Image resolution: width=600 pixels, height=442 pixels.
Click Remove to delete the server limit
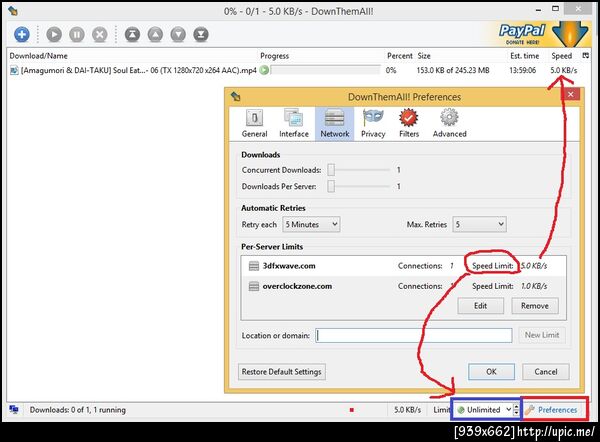coord(535,306)
